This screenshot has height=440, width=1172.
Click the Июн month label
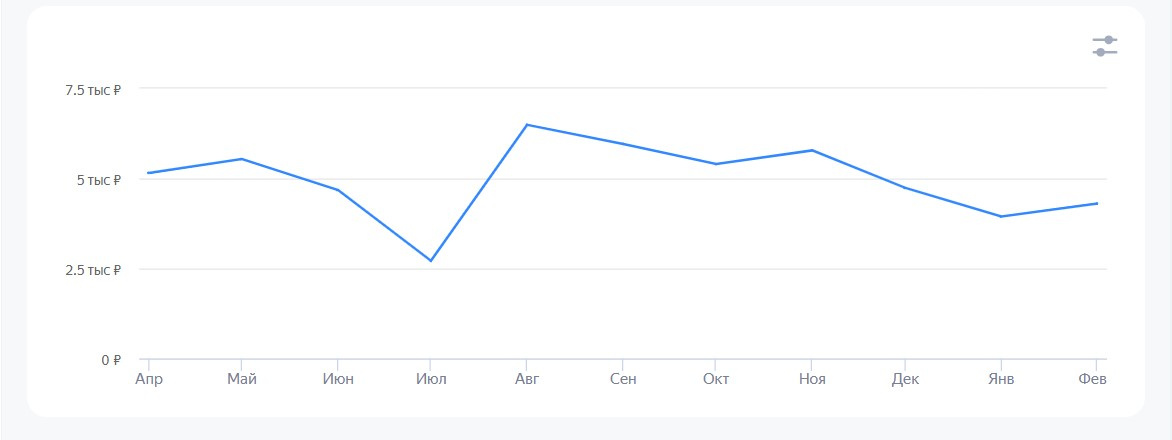coord(337,379)
